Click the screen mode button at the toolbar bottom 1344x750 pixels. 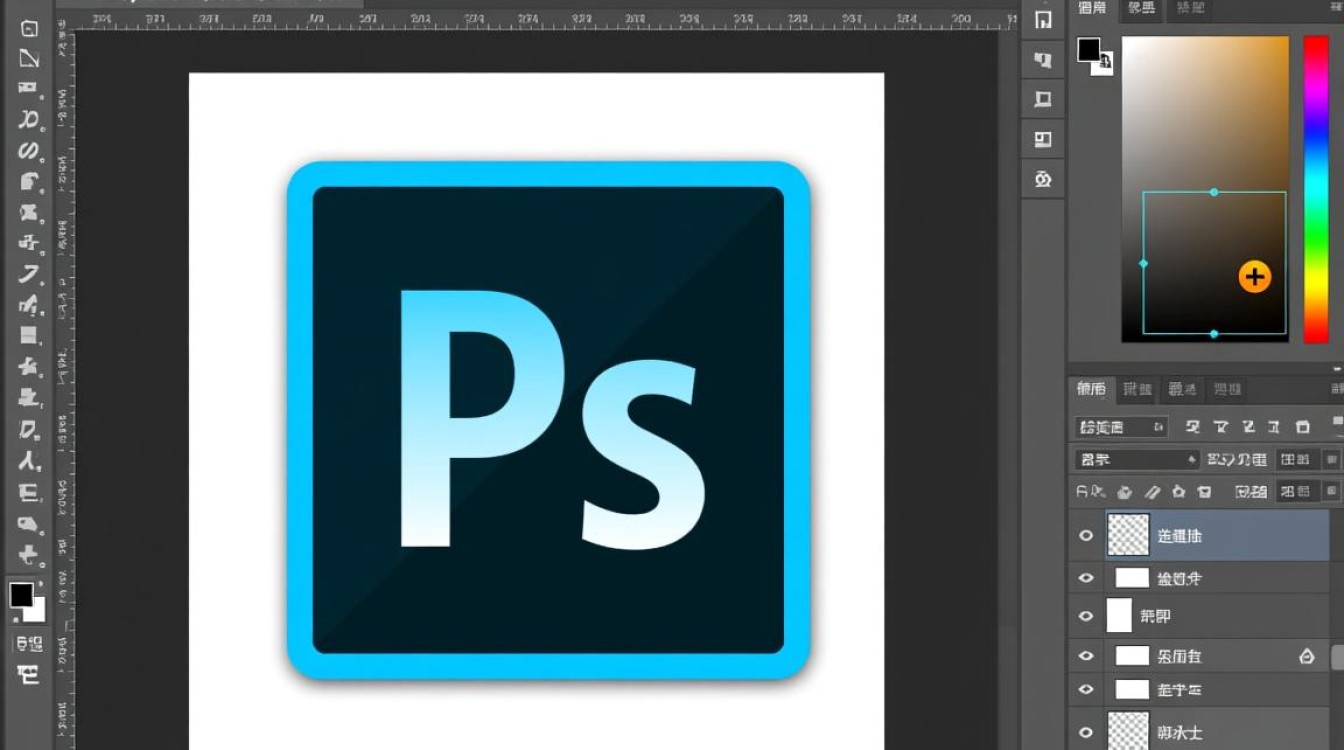coord(28,674)
